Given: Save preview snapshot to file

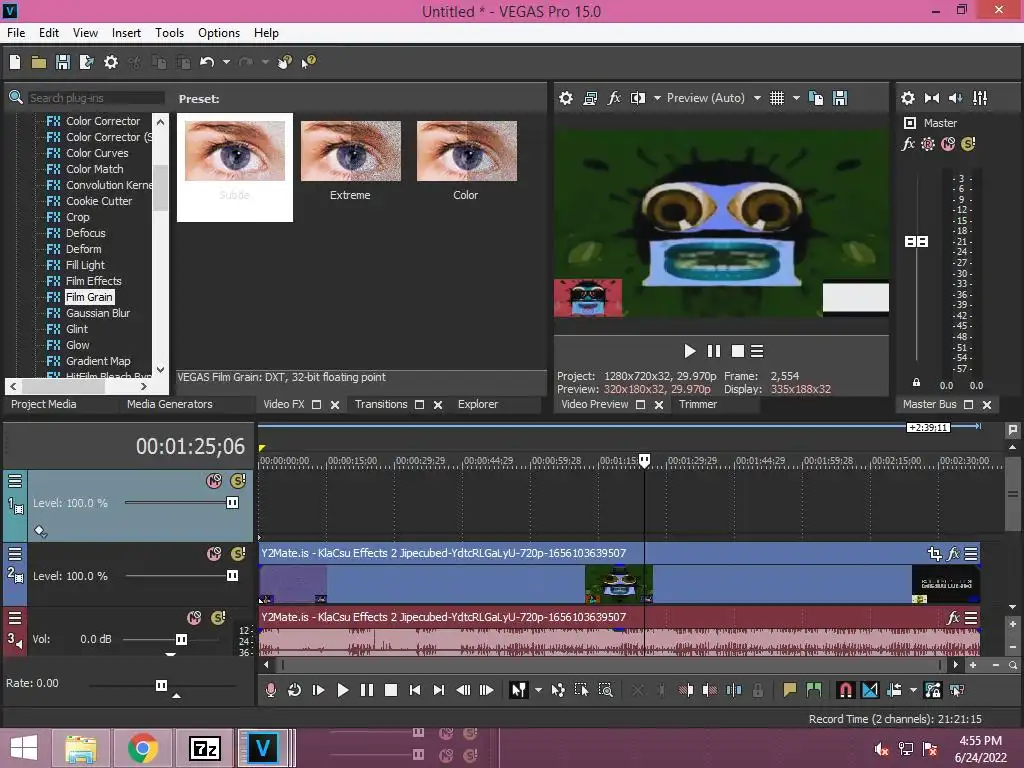Looking at the screenshot, I should 840,98.
